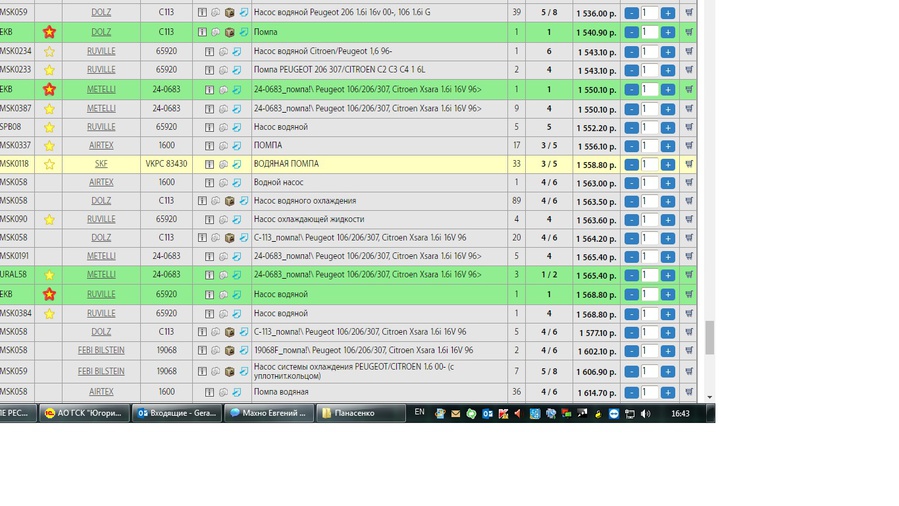Switch to 'АО ГСК Югори...' taskbar window
Image resolution: width=899 pixels, height=506 pixels.
[84, 413]
